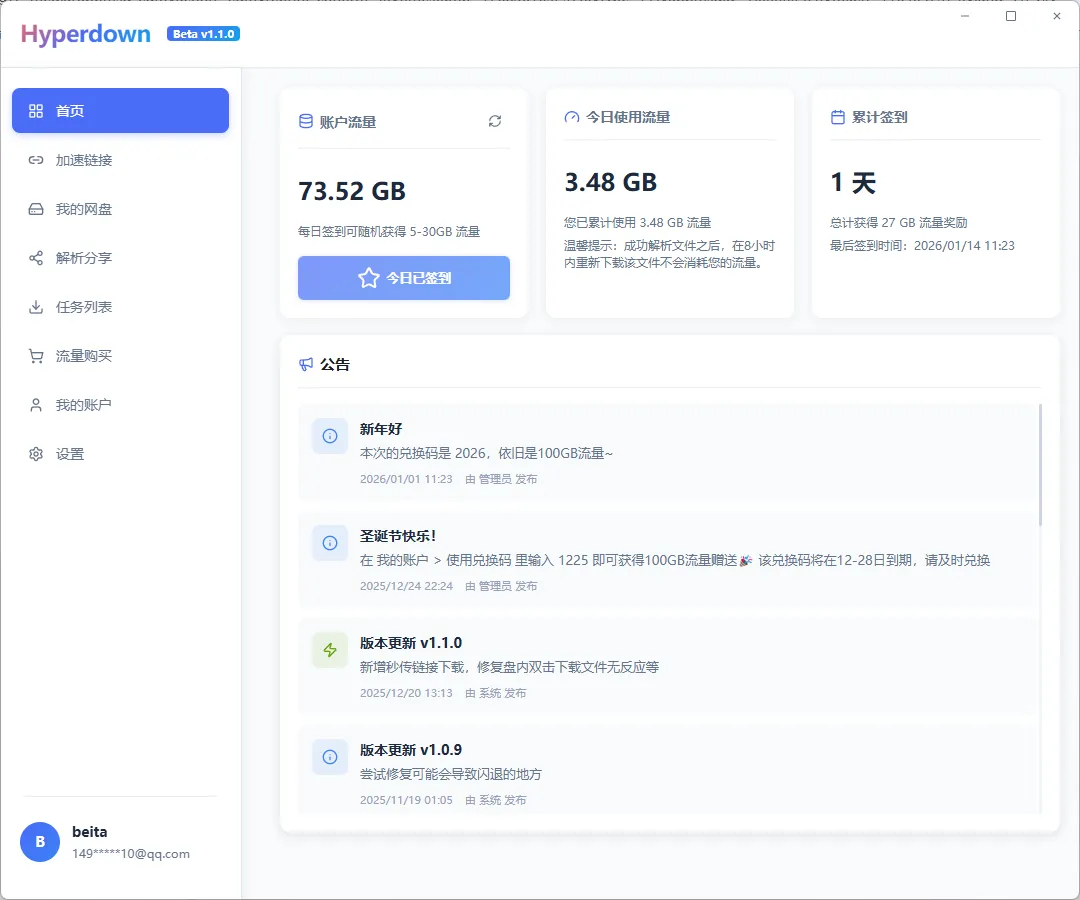The height and width of the screenshot is (900, 1080).
Task: Click the Hyperdown logo text
Action: point(85,34)
